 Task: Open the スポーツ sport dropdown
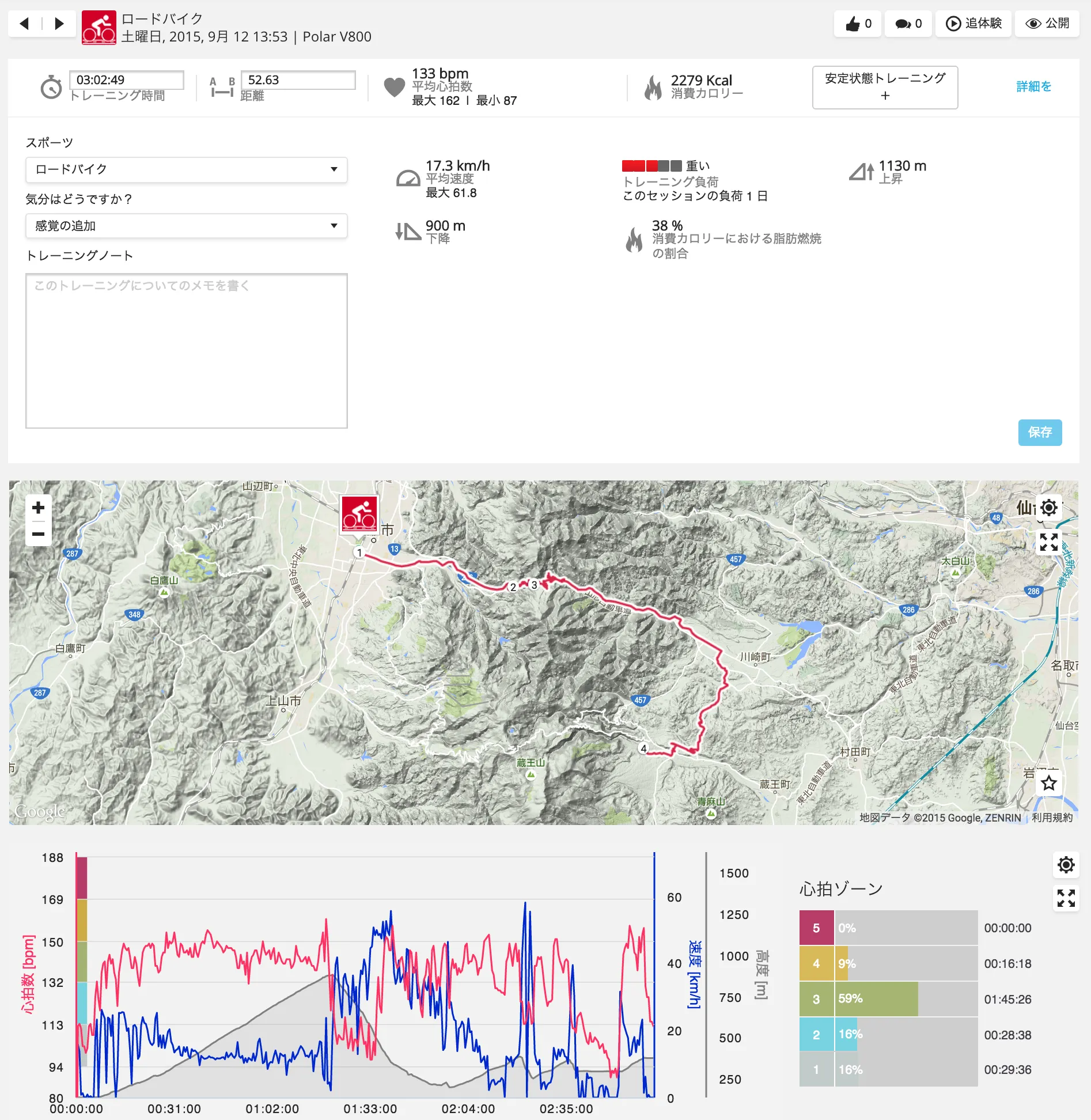coord(185,169)
